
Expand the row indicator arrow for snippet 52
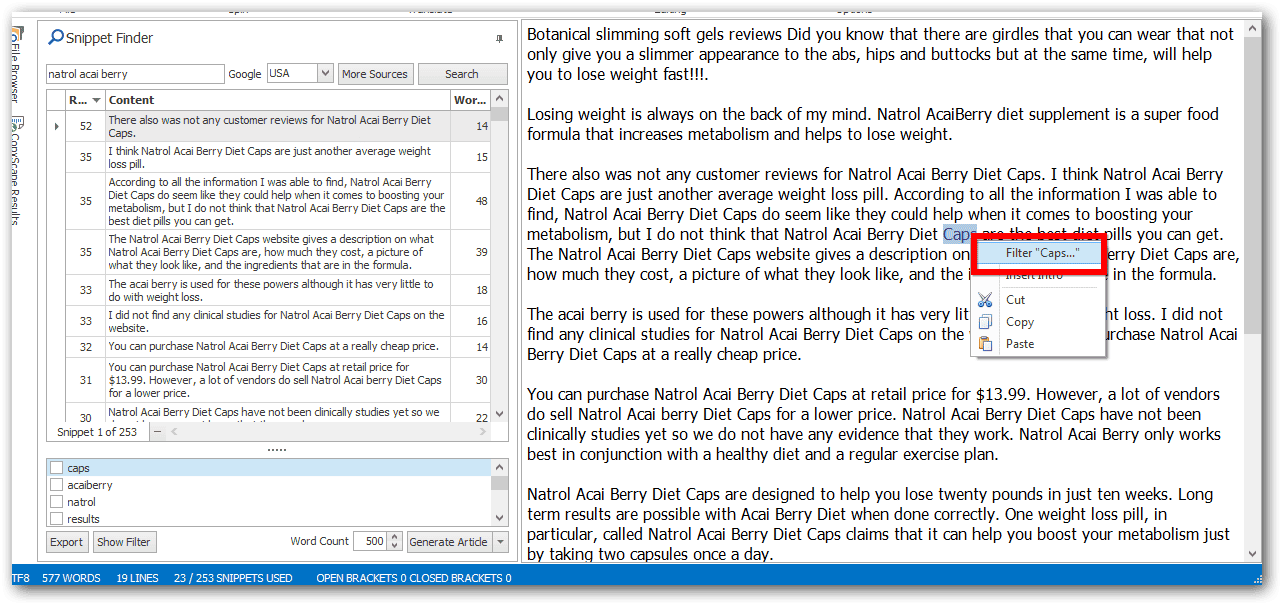pyautogui.click(x=56, y=126)
